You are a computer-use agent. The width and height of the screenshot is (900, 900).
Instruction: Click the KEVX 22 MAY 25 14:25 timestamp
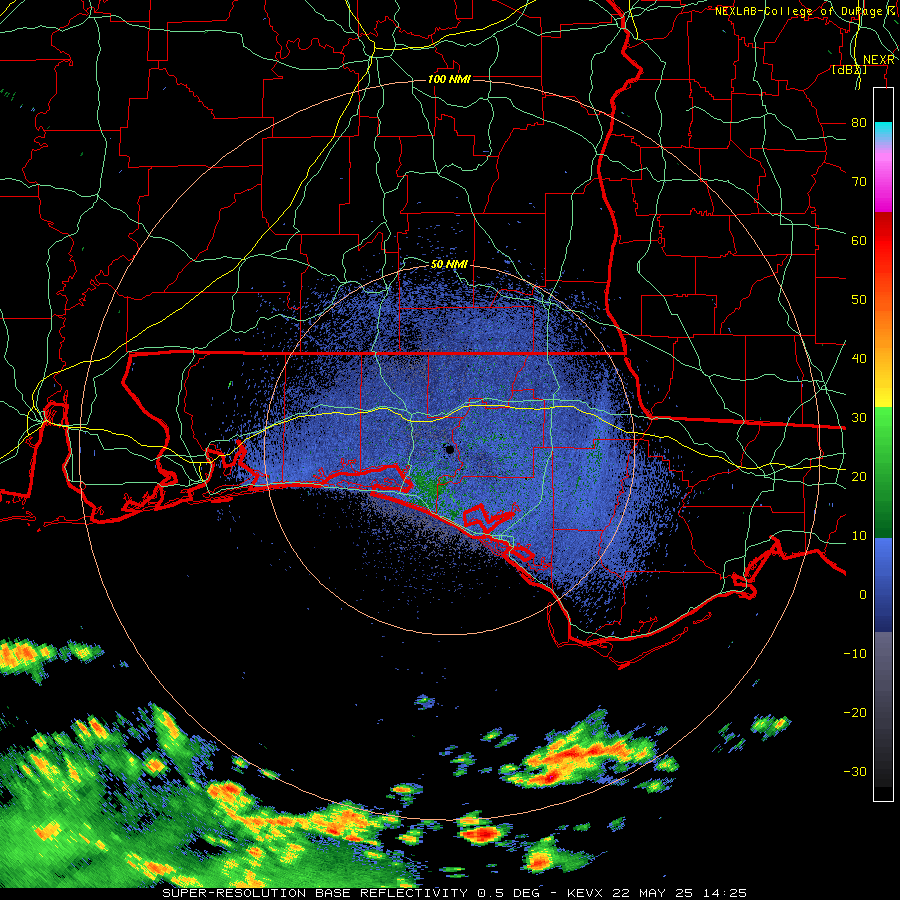coord(657,893)
